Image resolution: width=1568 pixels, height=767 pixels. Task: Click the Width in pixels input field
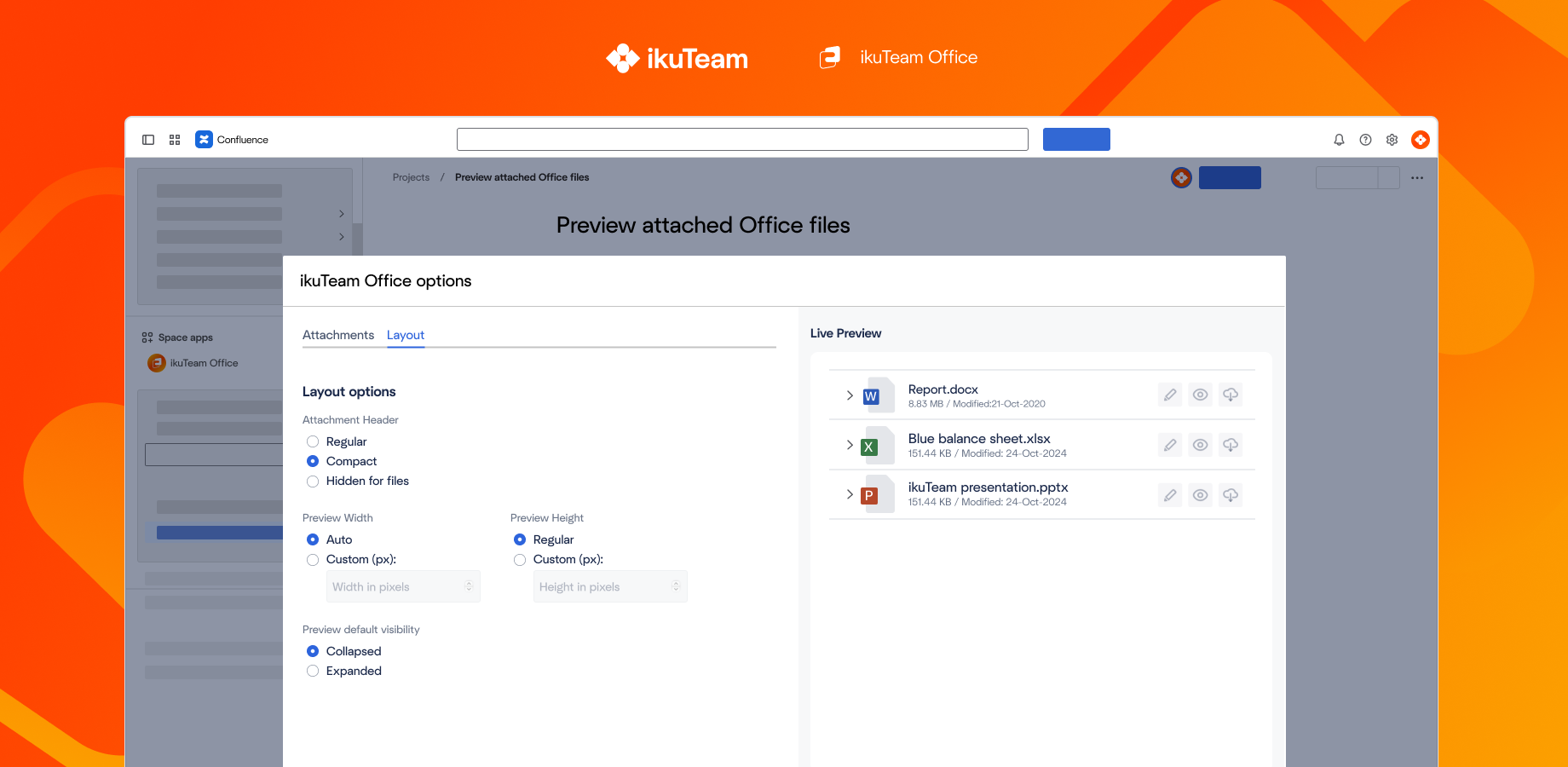[396, 586]
